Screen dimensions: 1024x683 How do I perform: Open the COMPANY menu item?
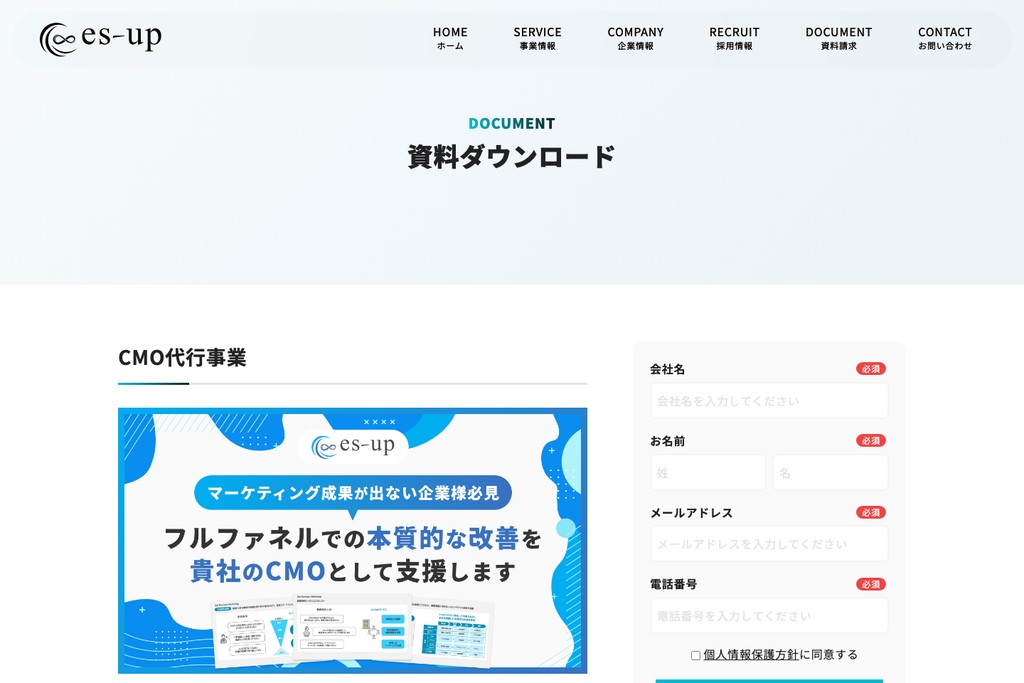[635, 39]
